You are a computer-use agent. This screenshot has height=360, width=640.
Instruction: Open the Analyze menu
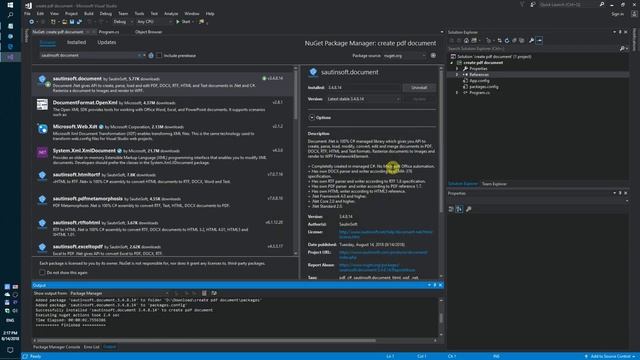click(x=171, y=13)
